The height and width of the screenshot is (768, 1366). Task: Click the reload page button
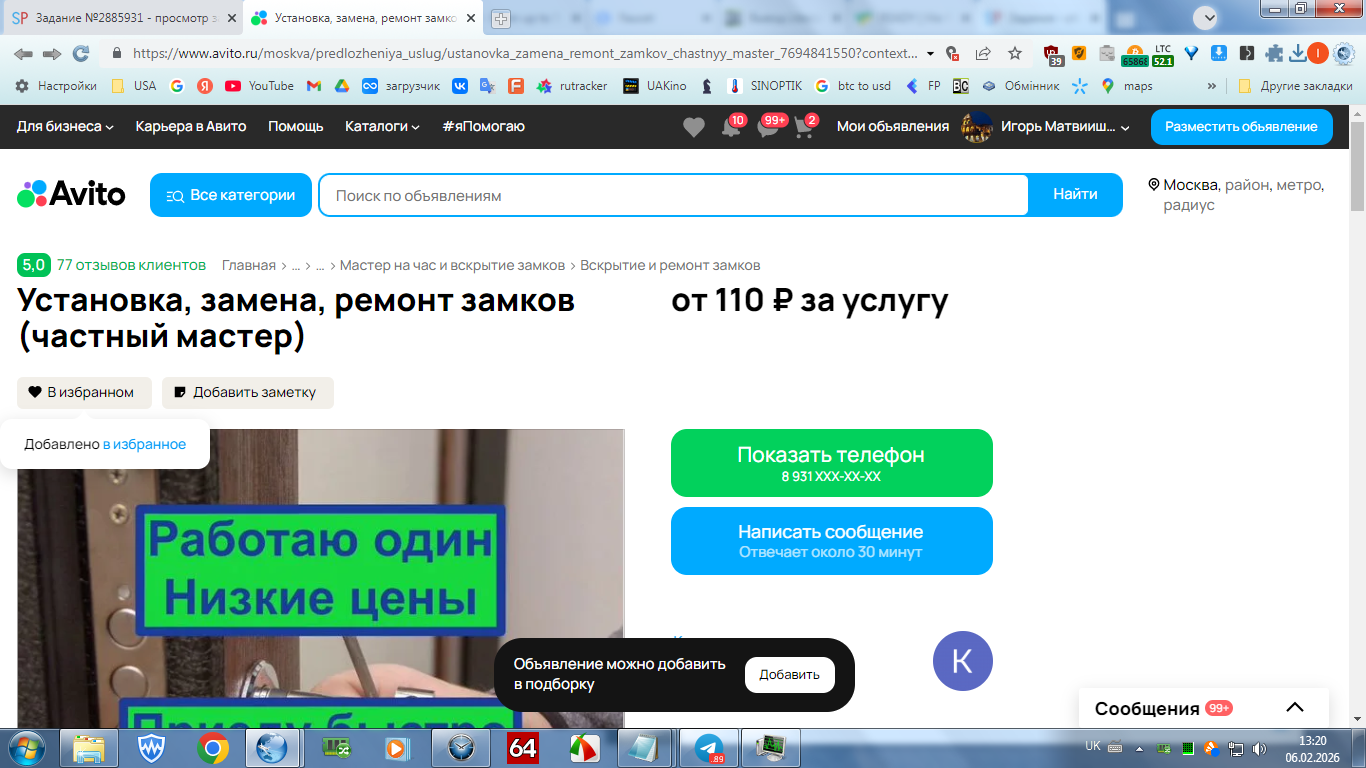tap(81, 53)
